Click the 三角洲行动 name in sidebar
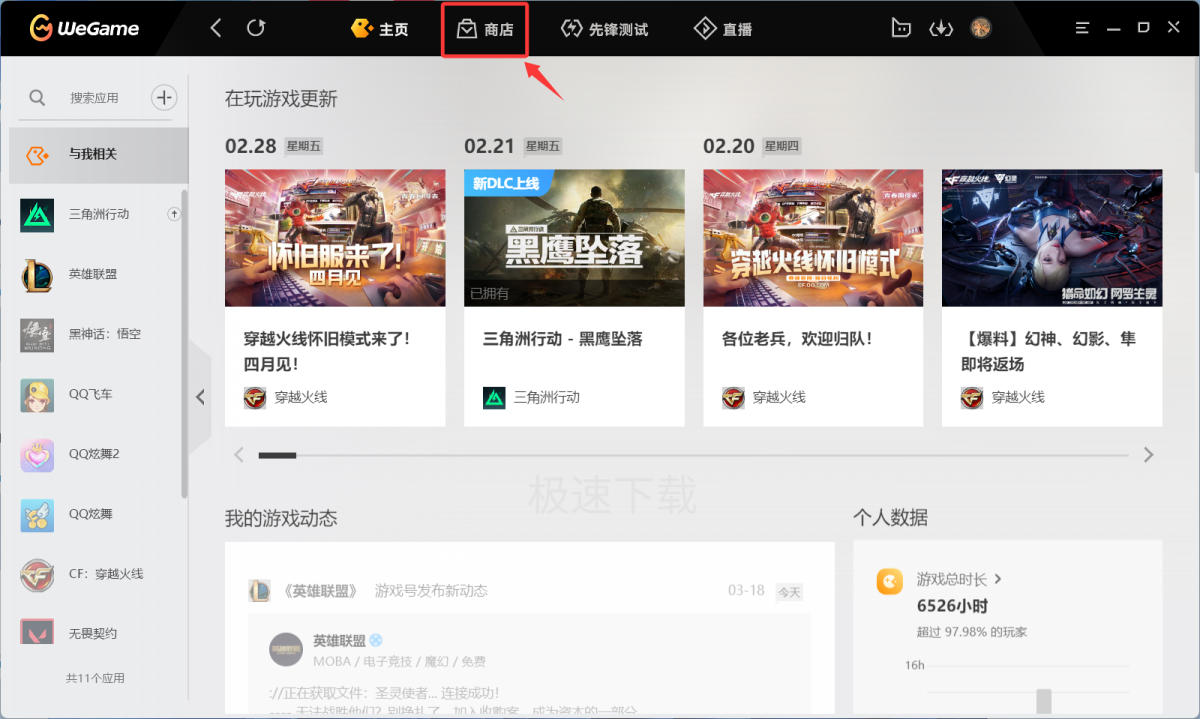Image resolution: width=1200 pixels, height=719 pixels. click(x=99, y=214)
